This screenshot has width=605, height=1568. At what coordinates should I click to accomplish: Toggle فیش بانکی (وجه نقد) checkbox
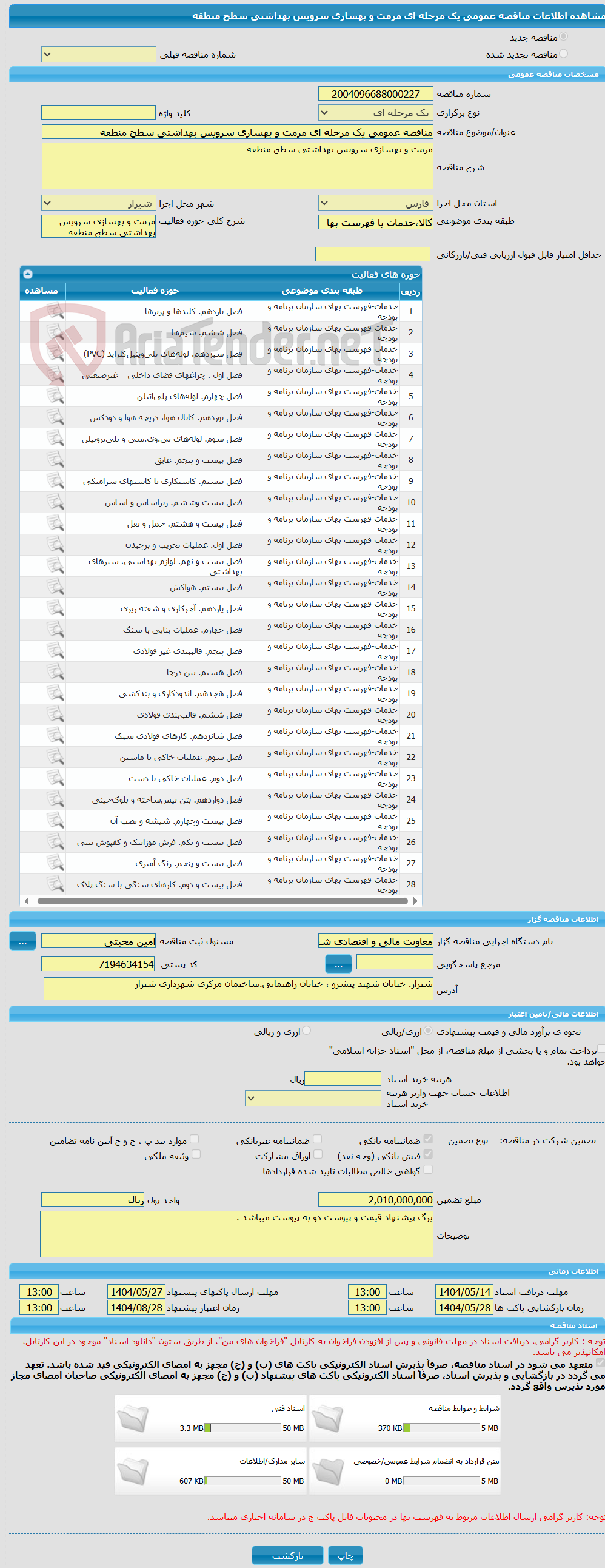coord(428,1155)
